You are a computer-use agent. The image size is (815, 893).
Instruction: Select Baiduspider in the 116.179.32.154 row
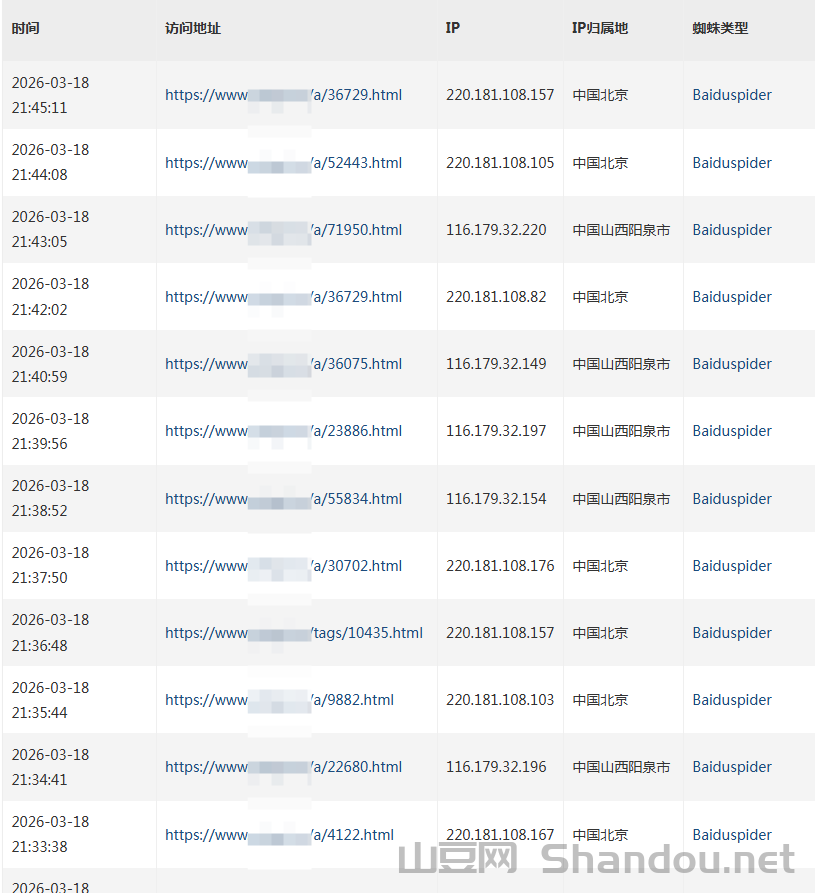point(732,499)
